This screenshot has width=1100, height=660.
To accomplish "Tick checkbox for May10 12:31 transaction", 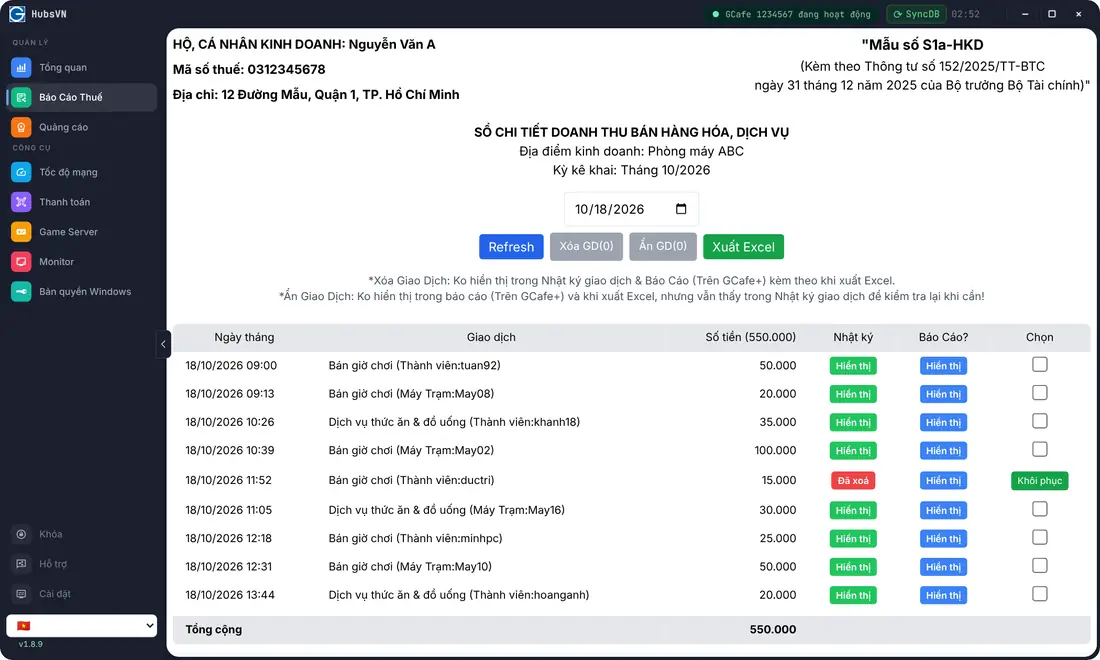I will [1040, 565].
